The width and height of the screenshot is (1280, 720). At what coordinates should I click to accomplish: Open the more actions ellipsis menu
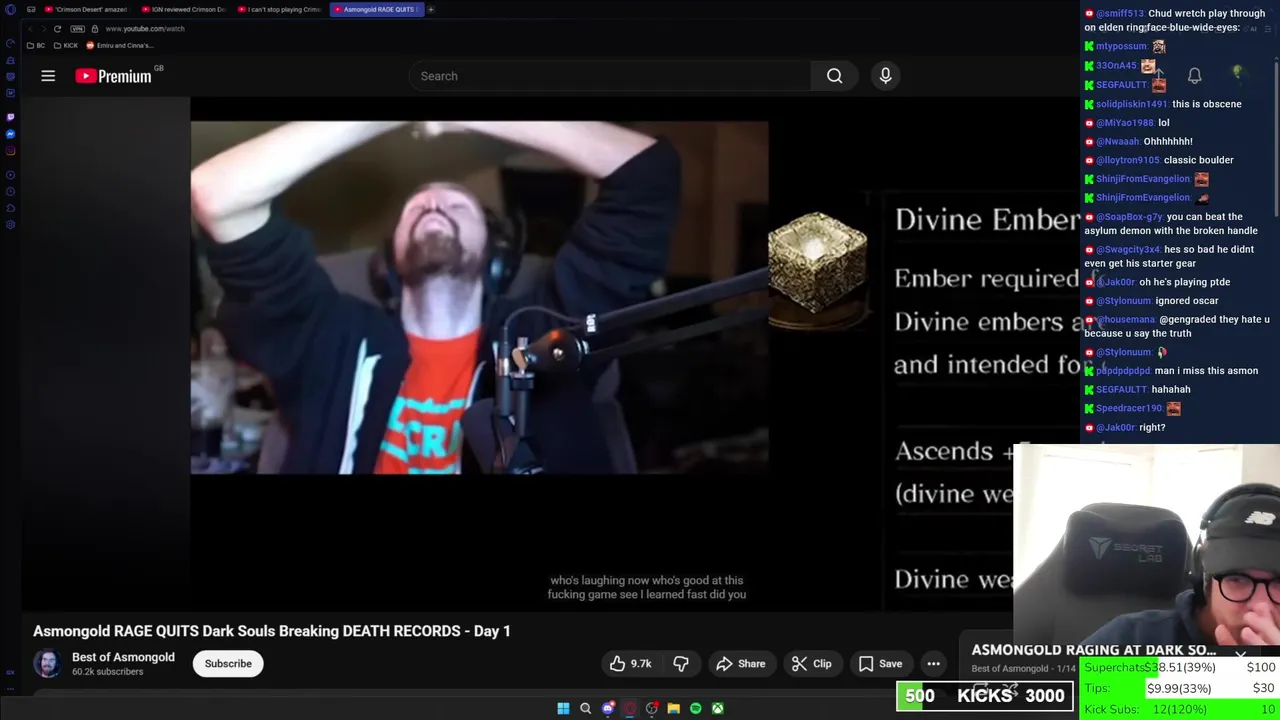[x=933, y=664]
